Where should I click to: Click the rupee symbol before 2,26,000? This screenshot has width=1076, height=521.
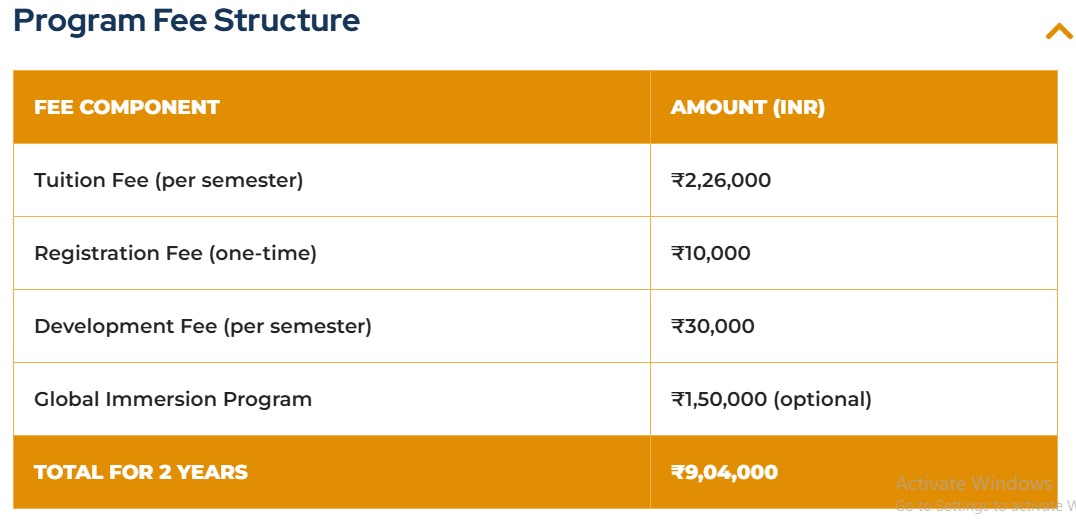pos(677,181)
